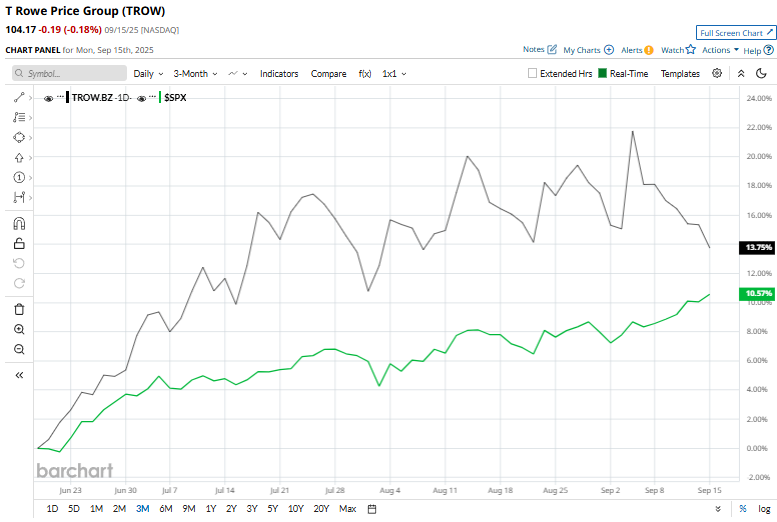
Task: Open the Indicators menu
Action: point(279,73)
